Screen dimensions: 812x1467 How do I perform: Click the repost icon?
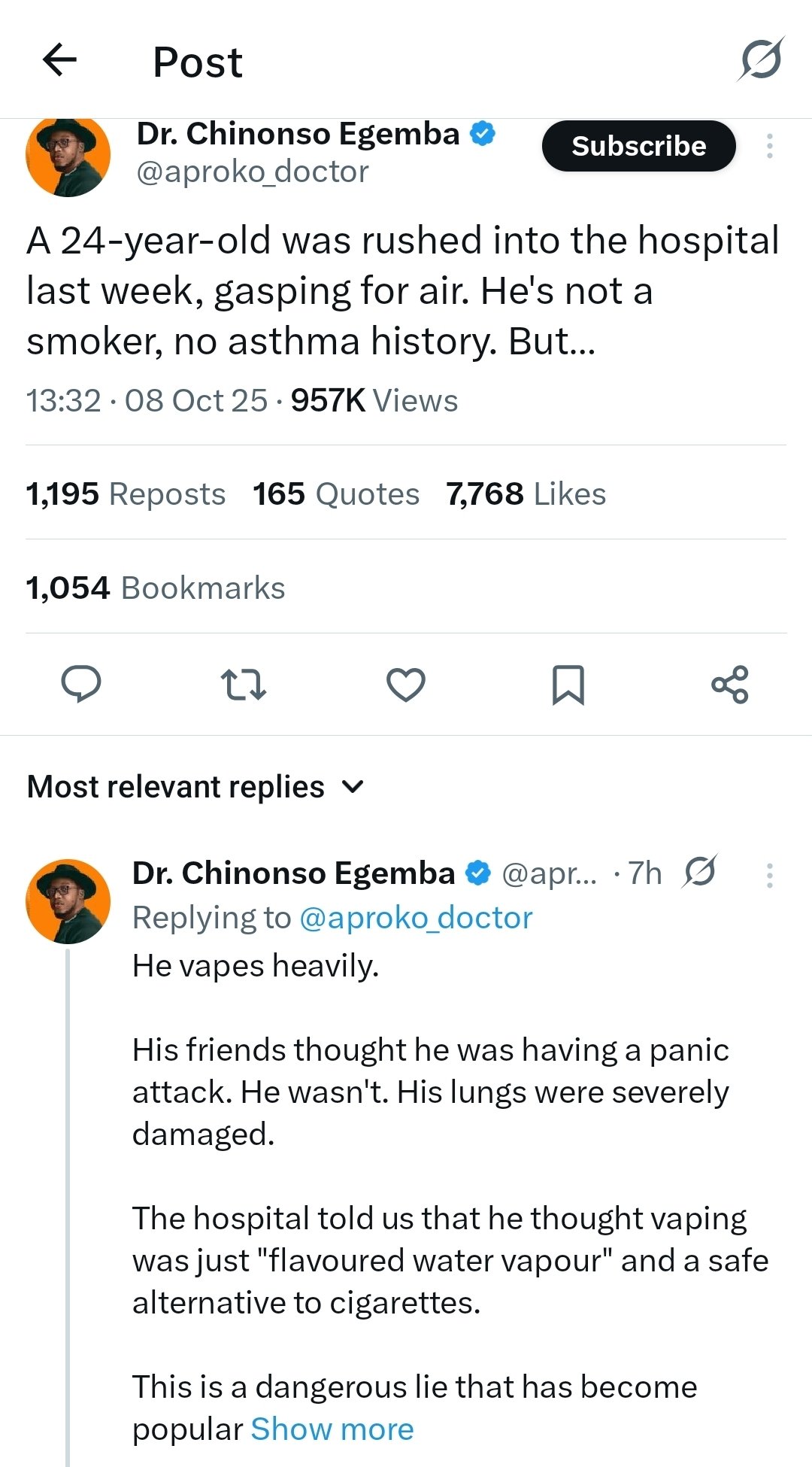(x=244, y=684)
